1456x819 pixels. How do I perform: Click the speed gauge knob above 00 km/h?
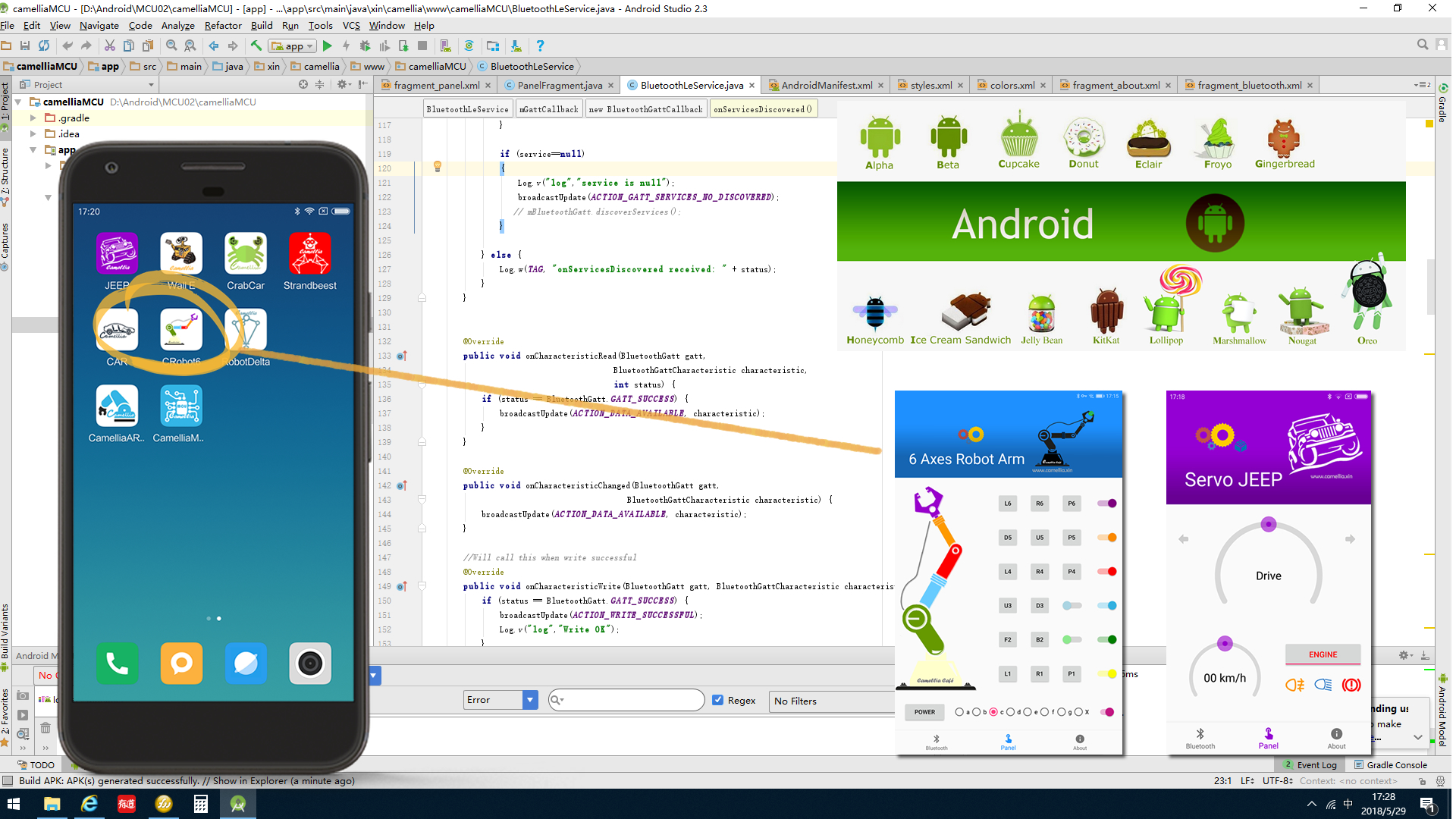pyautogui.click(x=1225, y=644)
